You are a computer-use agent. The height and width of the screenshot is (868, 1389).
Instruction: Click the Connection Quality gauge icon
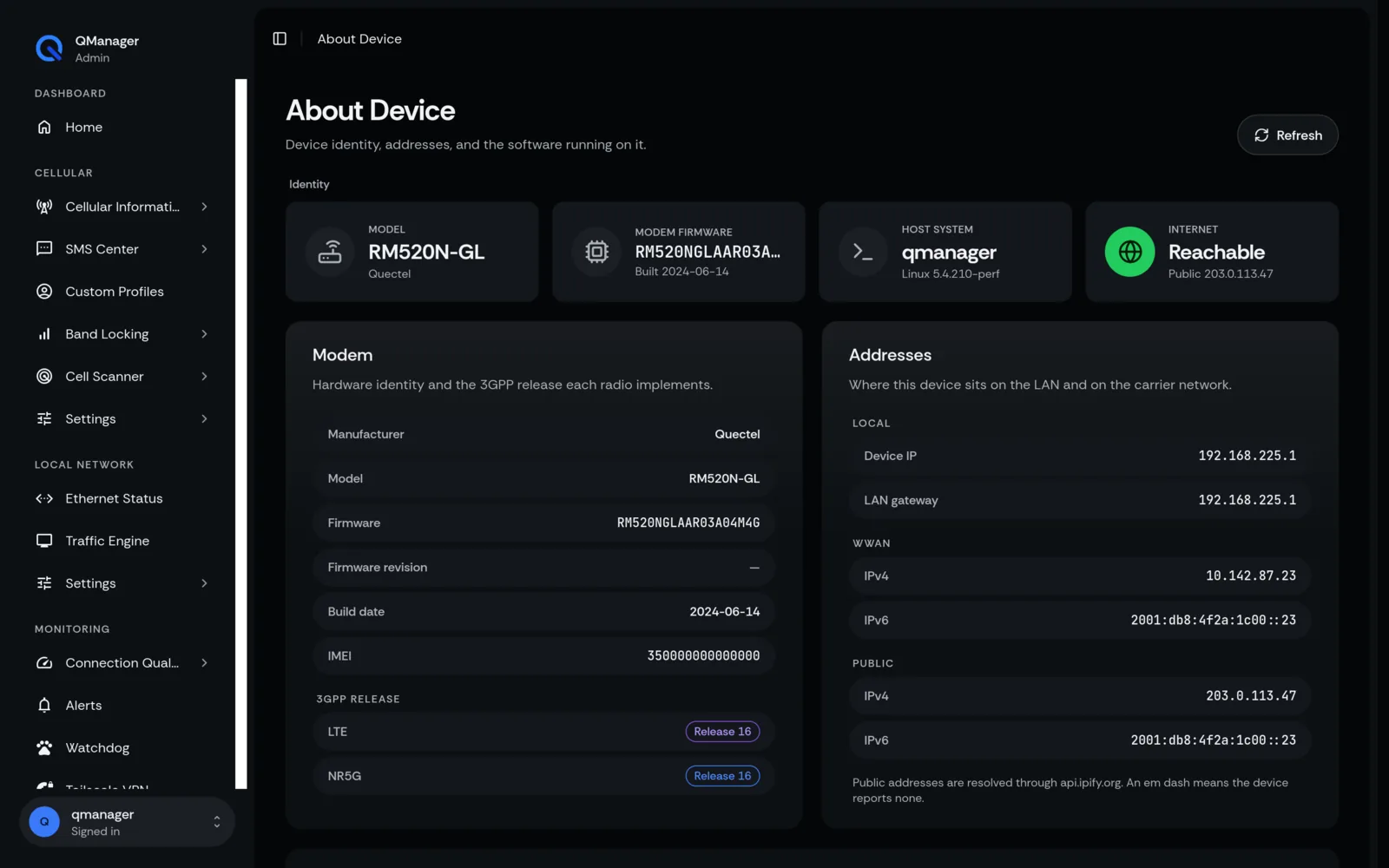click(44, 663)
